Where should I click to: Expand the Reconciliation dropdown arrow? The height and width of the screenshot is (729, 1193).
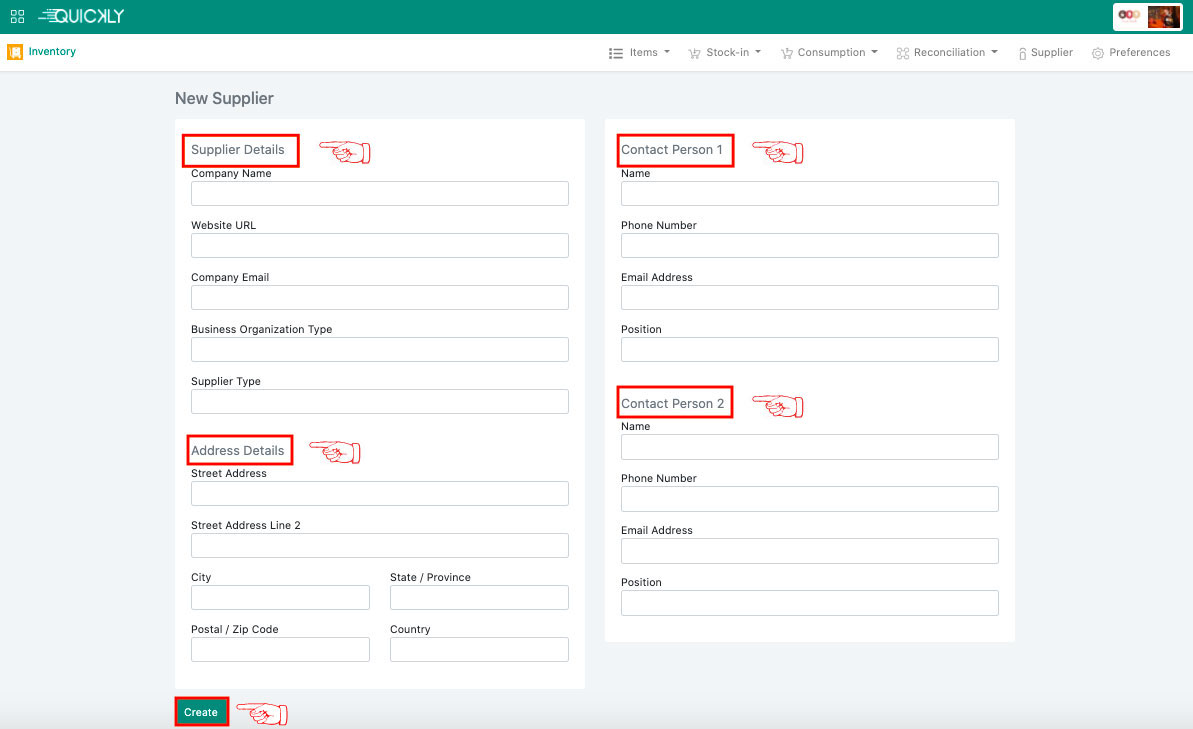click(994, 52)
